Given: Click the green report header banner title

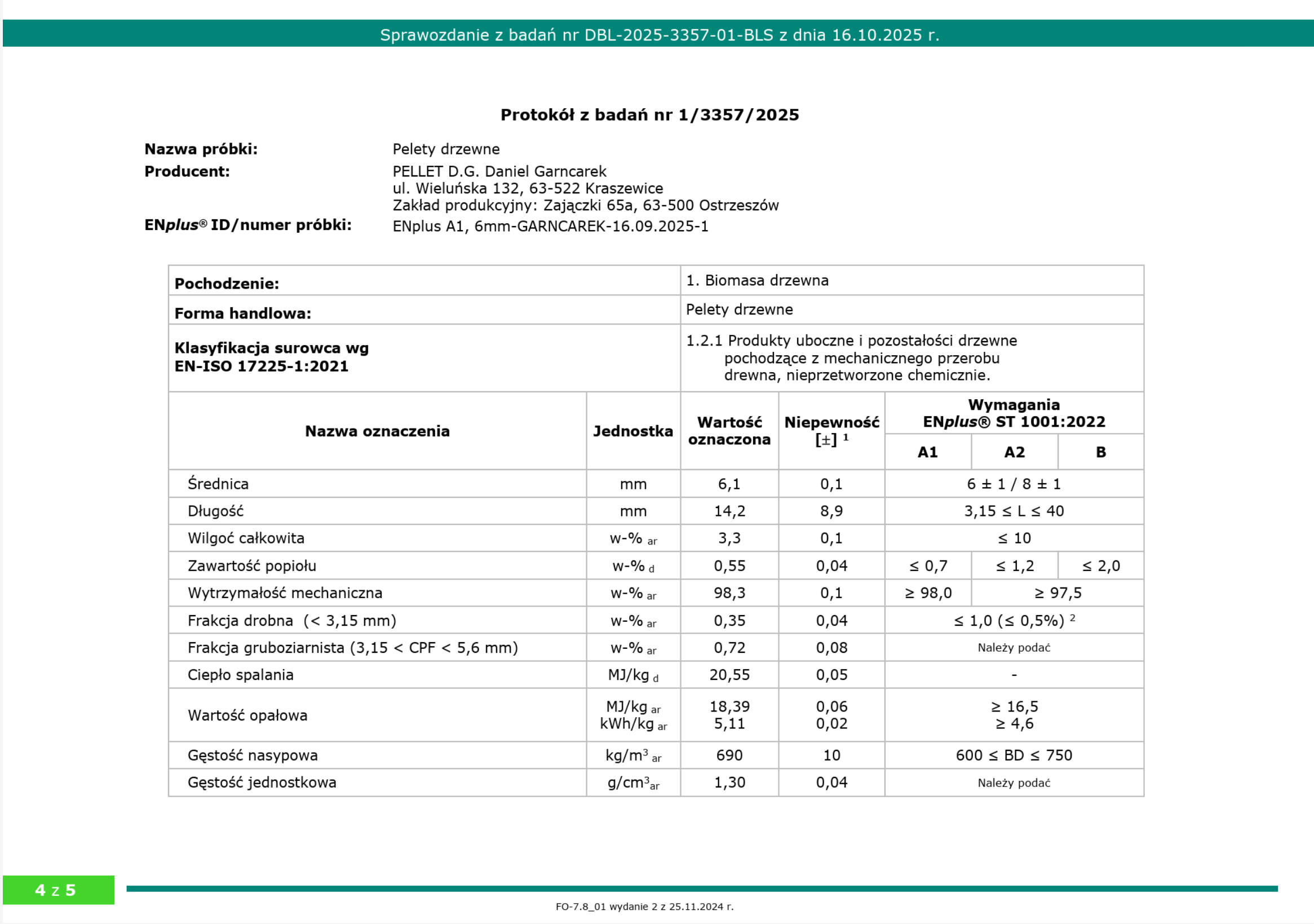Looking at the screenshot, I should (660, 35).
